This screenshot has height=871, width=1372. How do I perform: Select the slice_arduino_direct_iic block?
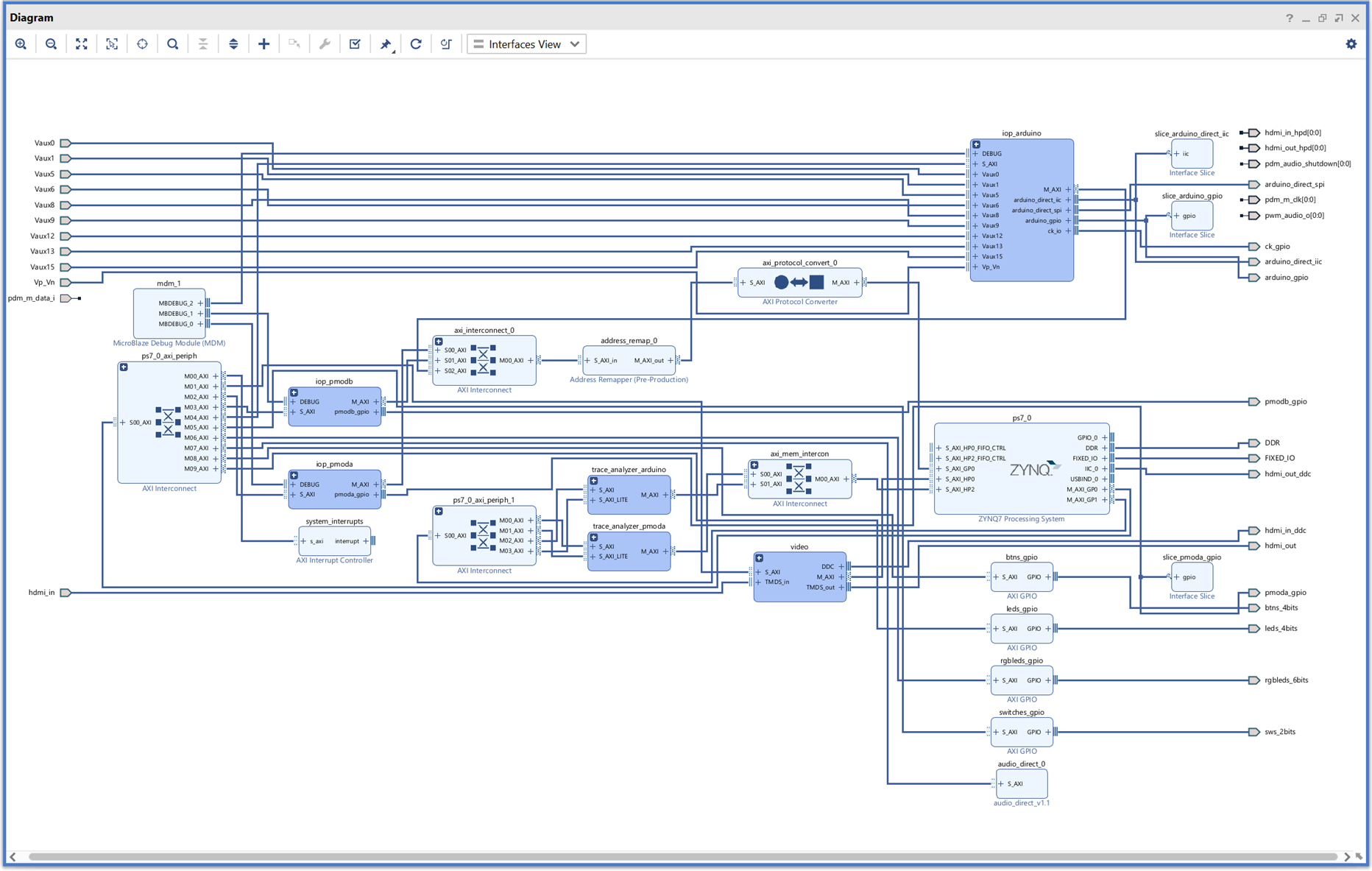1192,154
